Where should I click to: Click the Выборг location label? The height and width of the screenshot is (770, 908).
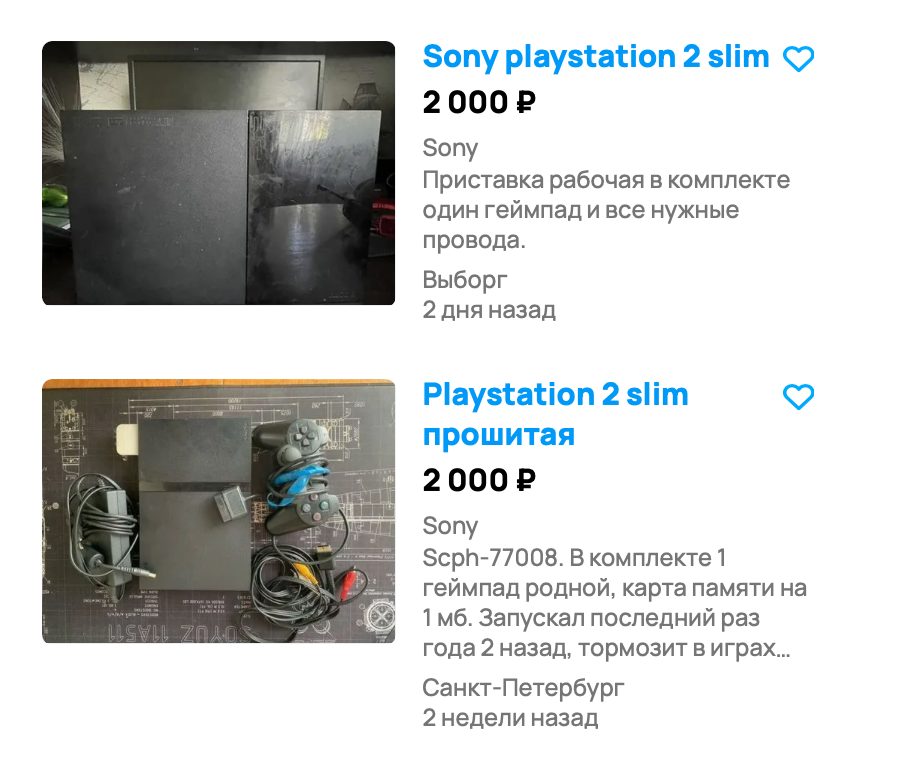(465, 280)
